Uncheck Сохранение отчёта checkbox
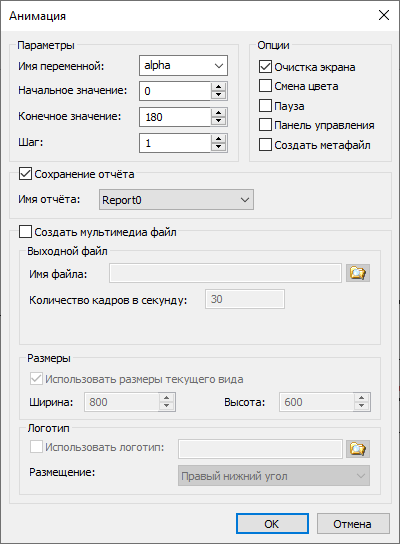 pos(25,174)
